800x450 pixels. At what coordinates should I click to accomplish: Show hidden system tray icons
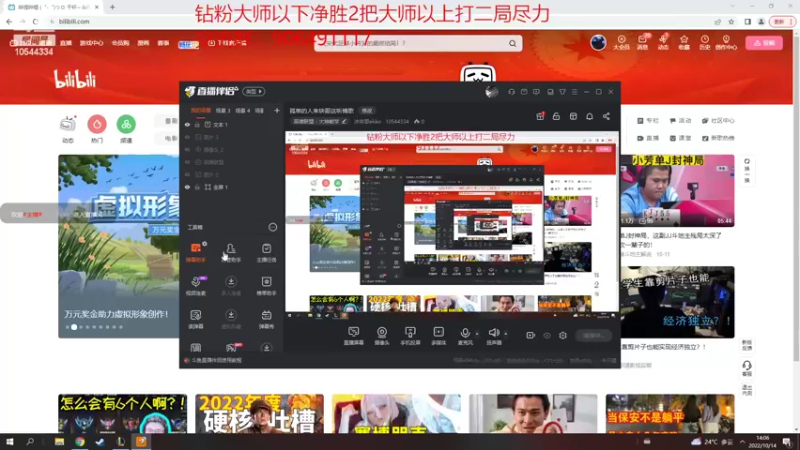(742, 442)
